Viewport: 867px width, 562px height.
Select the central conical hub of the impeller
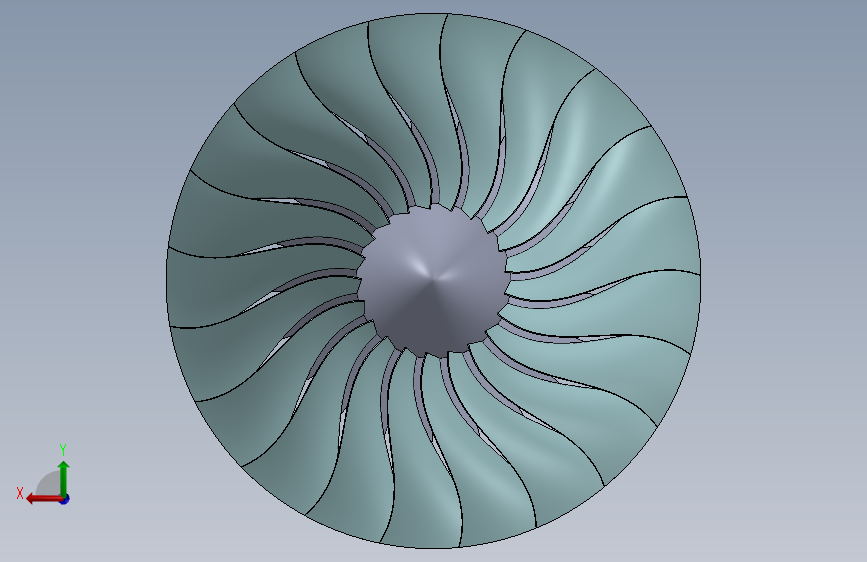coord(433,280)
